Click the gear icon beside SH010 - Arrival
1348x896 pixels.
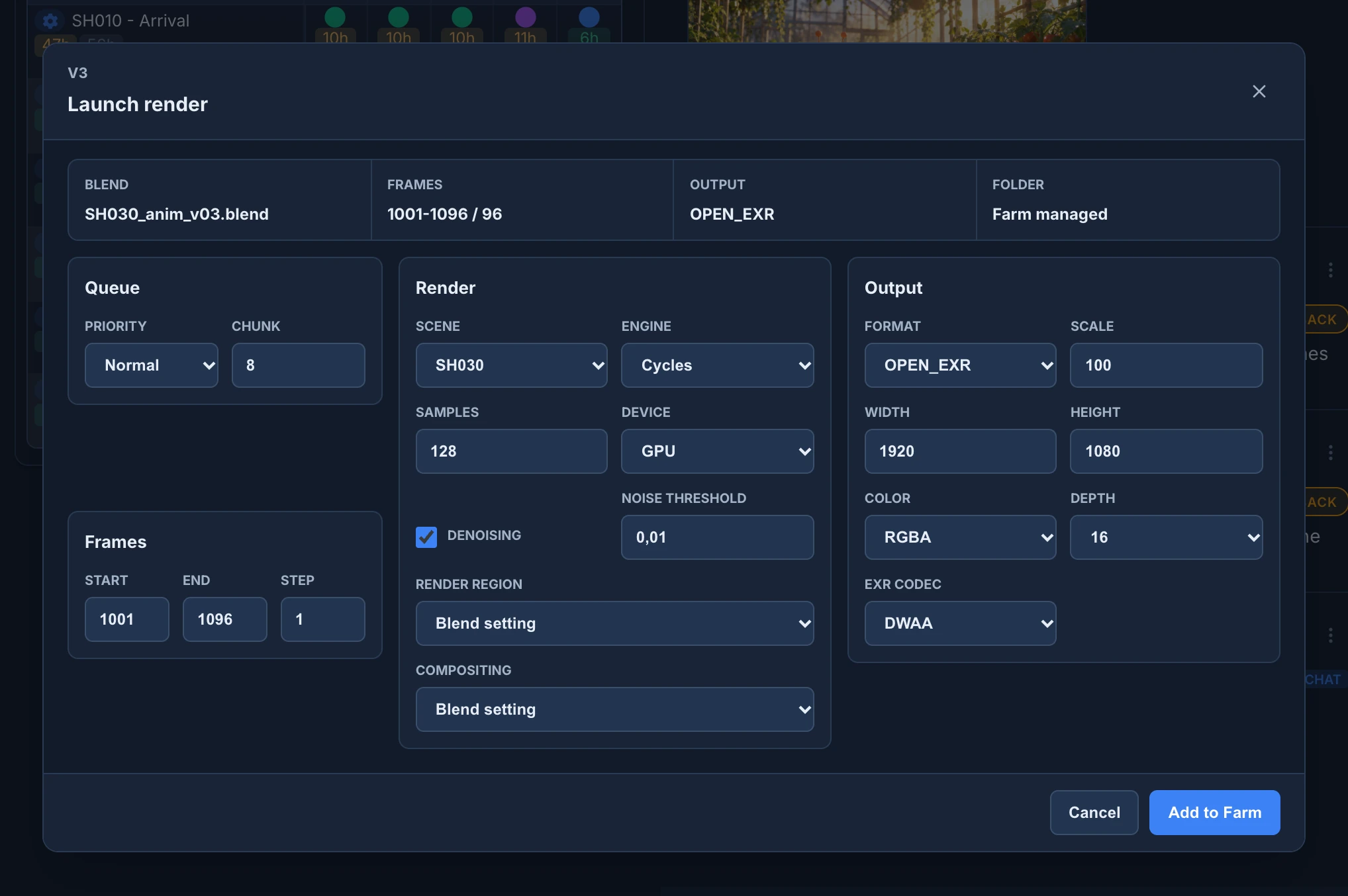(x=50, y=21)
